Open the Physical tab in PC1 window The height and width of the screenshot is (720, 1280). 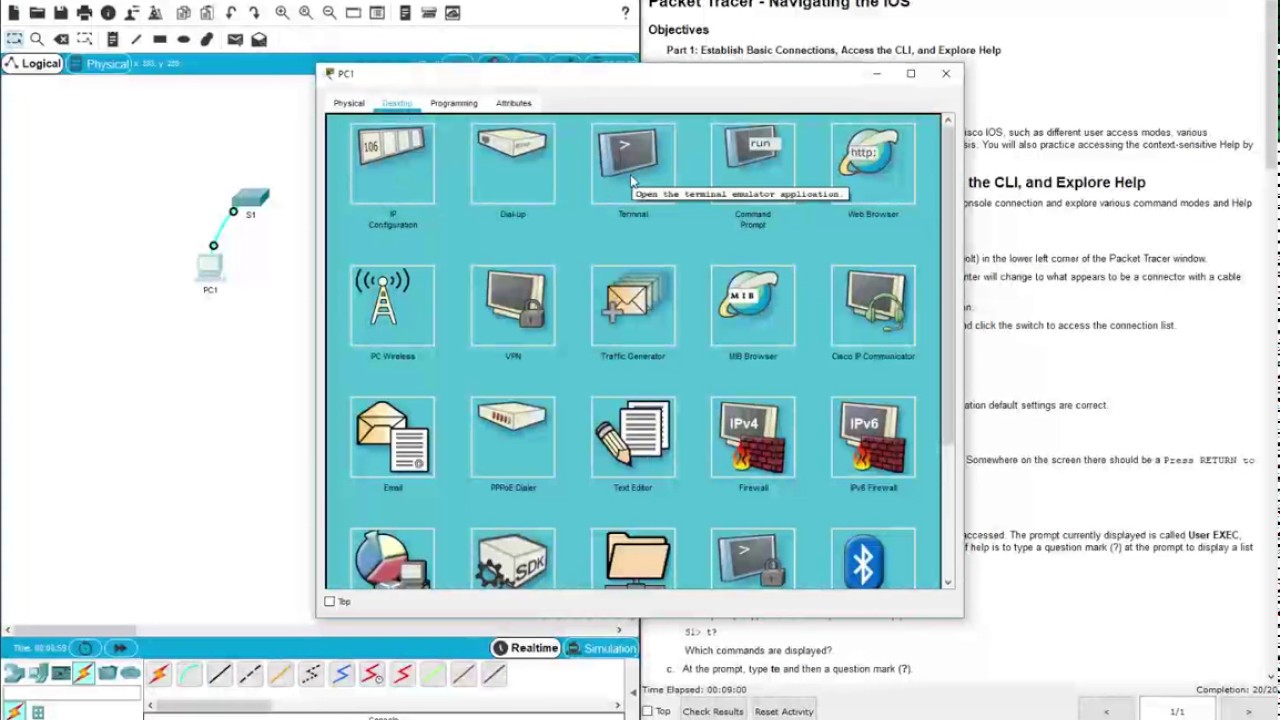pos(349,103)
